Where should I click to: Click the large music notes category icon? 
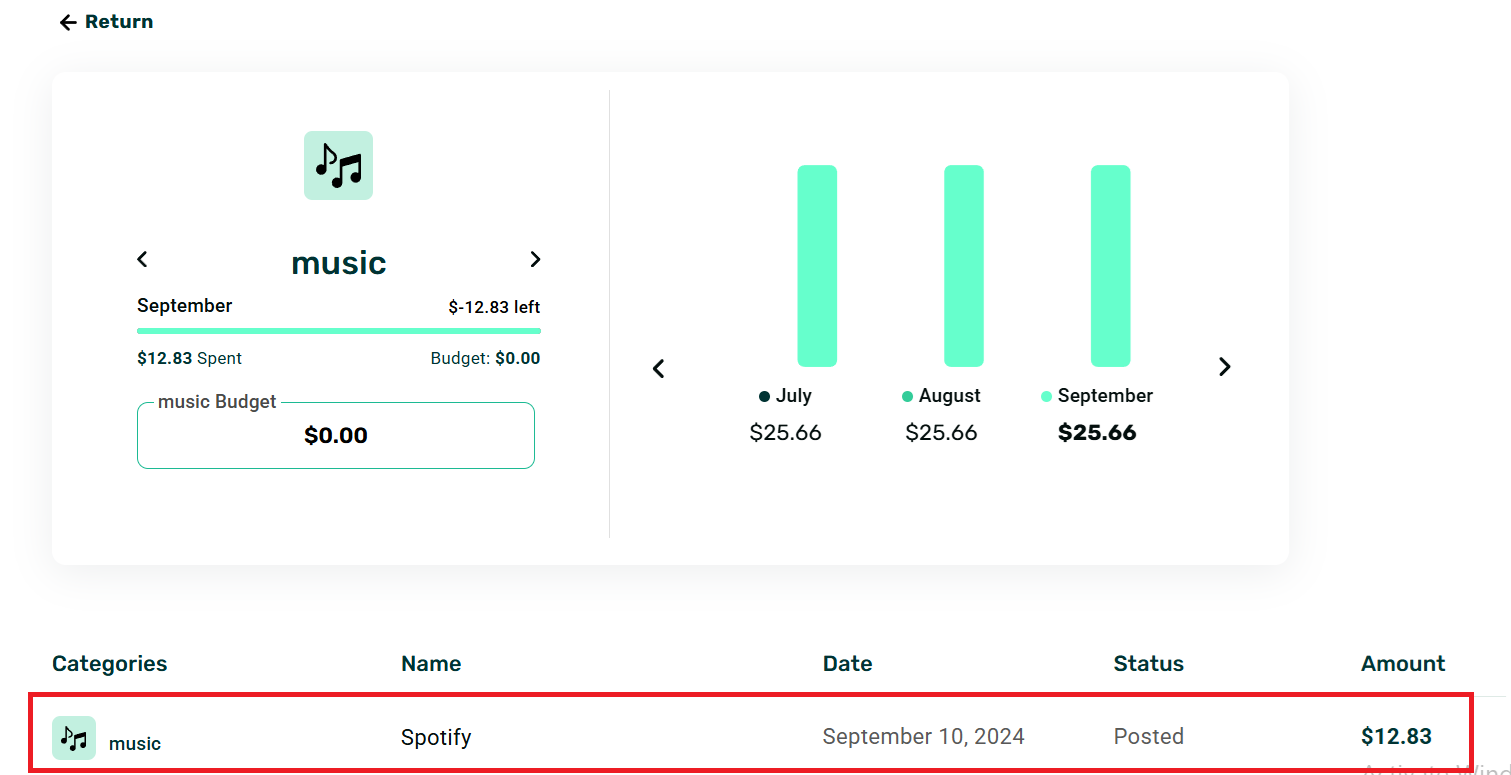tap(338, 165)
